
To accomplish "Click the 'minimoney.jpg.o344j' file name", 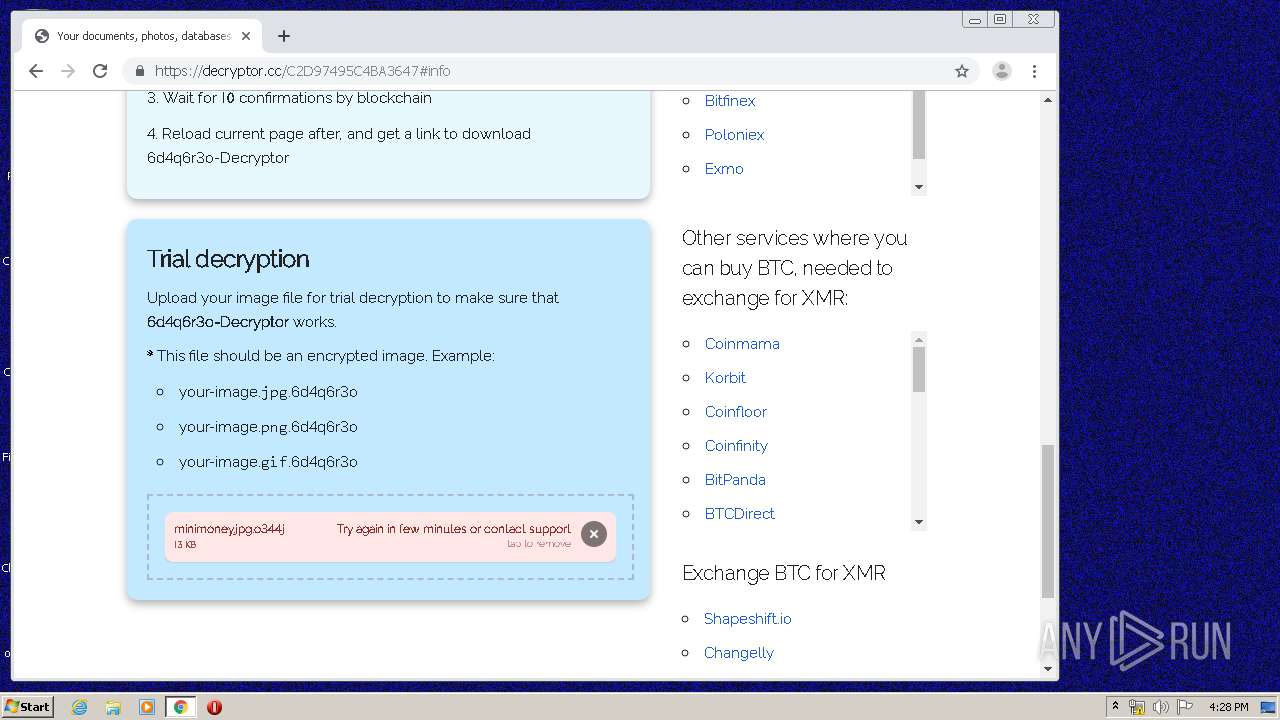I will [229, 529].
